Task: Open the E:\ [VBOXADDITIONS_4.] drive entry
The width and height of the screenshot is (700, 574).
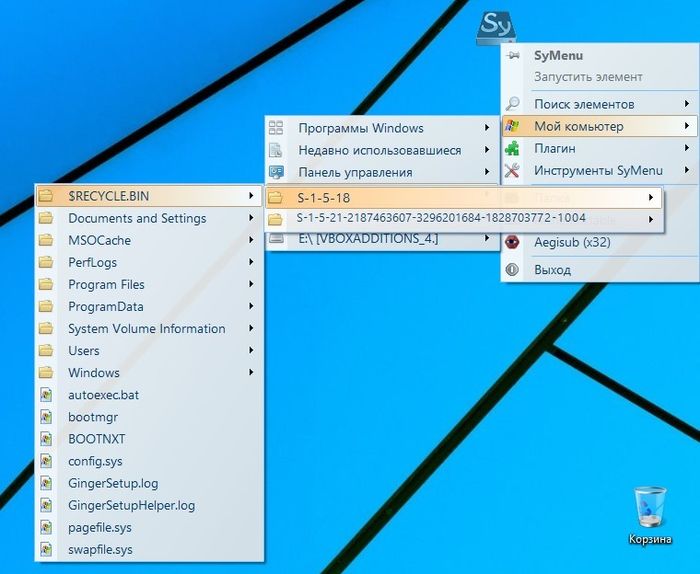Action: click(x=367, y=240)
